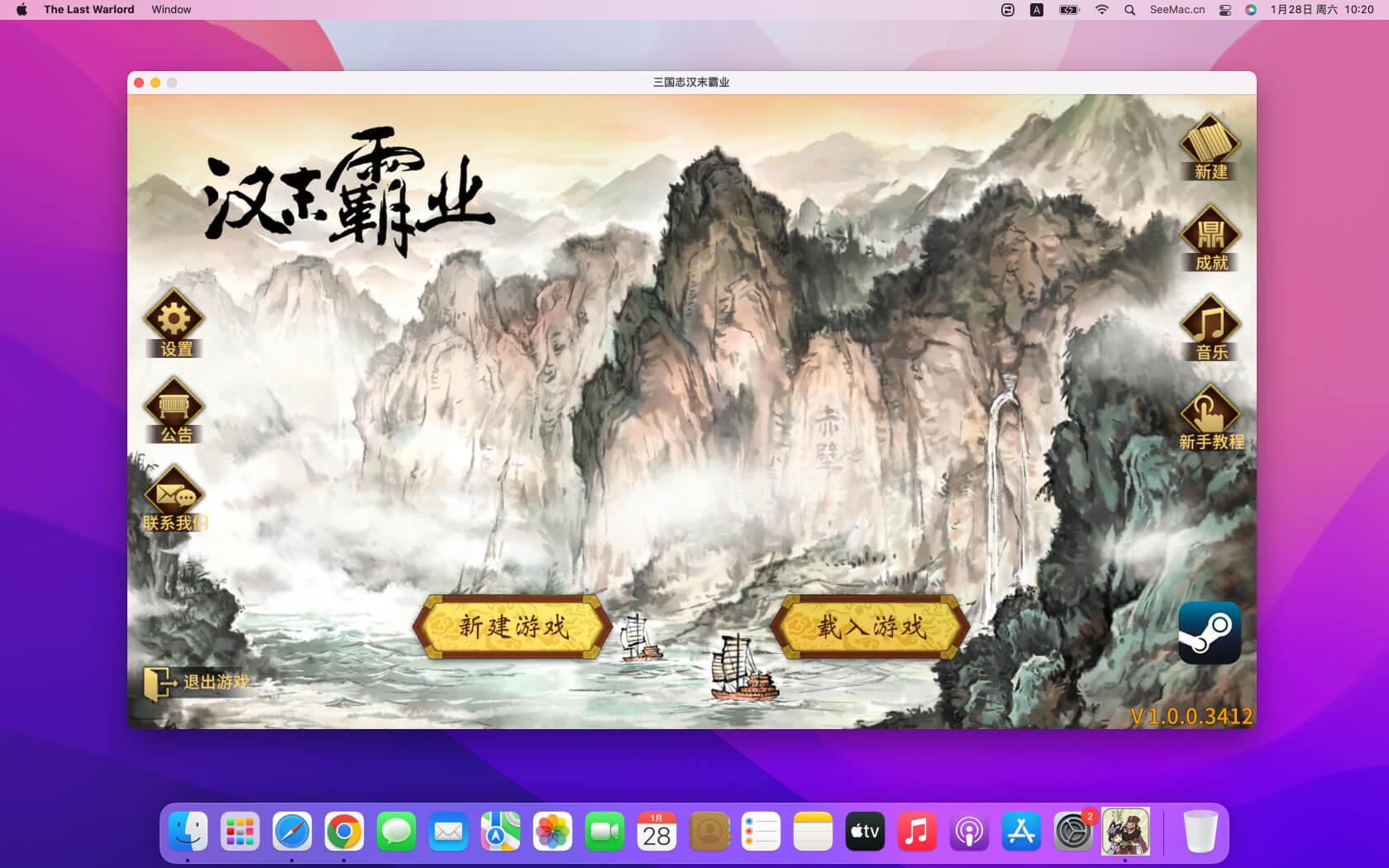Open Messages from the Dock
The width and height of the screenshot is (1389, 868).
pos(396,832)
